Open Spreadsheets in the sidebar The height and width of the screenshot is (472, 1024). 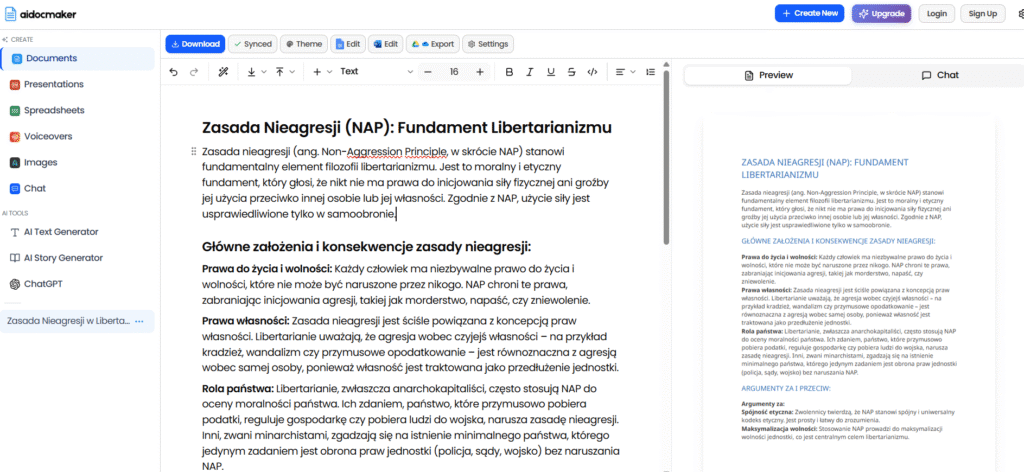[x=78, y=110]
